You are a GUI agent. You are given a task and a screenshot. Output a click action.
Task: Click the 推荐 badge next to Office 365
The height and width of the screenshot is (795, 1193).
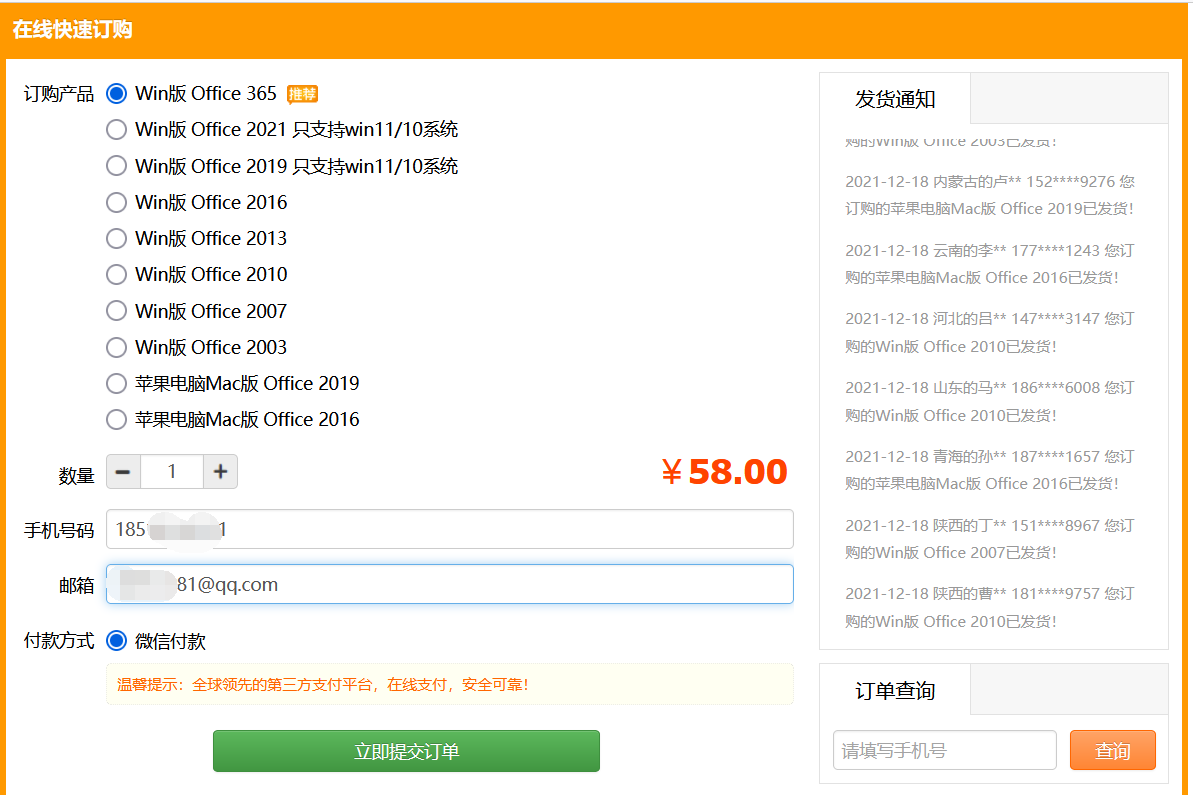(x=302, y=94)
